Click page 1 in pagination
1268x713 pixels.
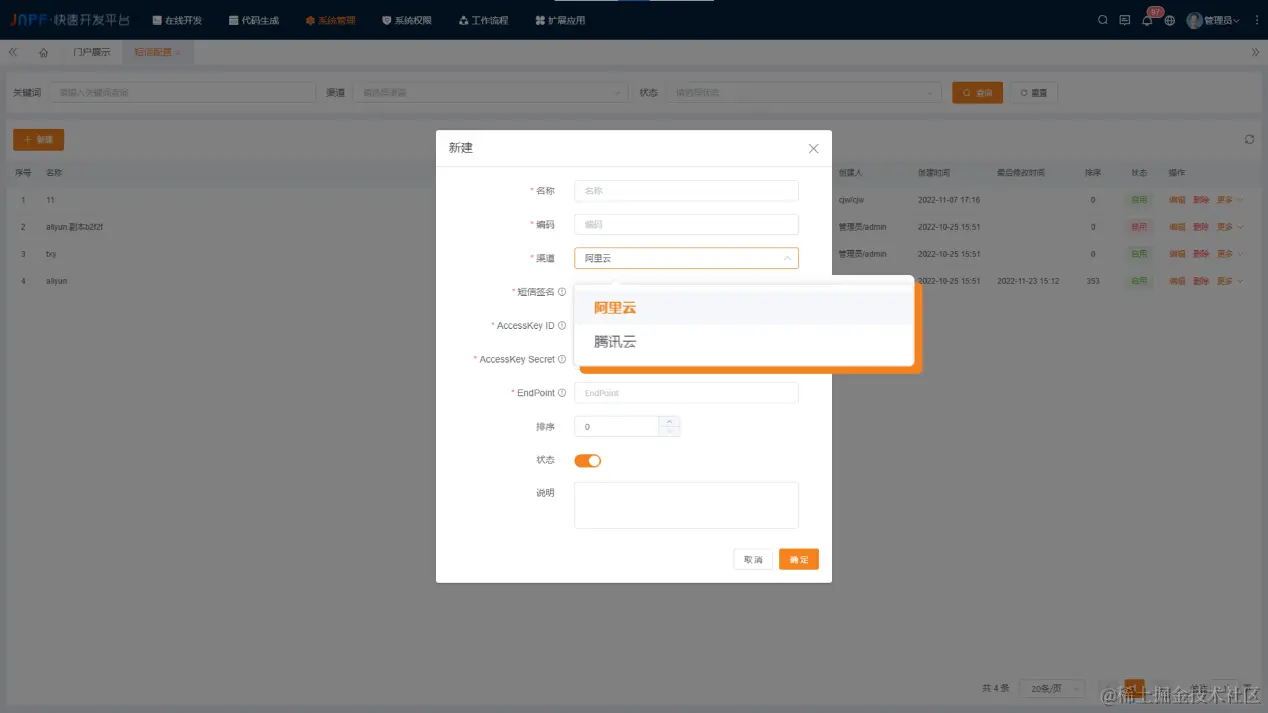click(1134, 688)
